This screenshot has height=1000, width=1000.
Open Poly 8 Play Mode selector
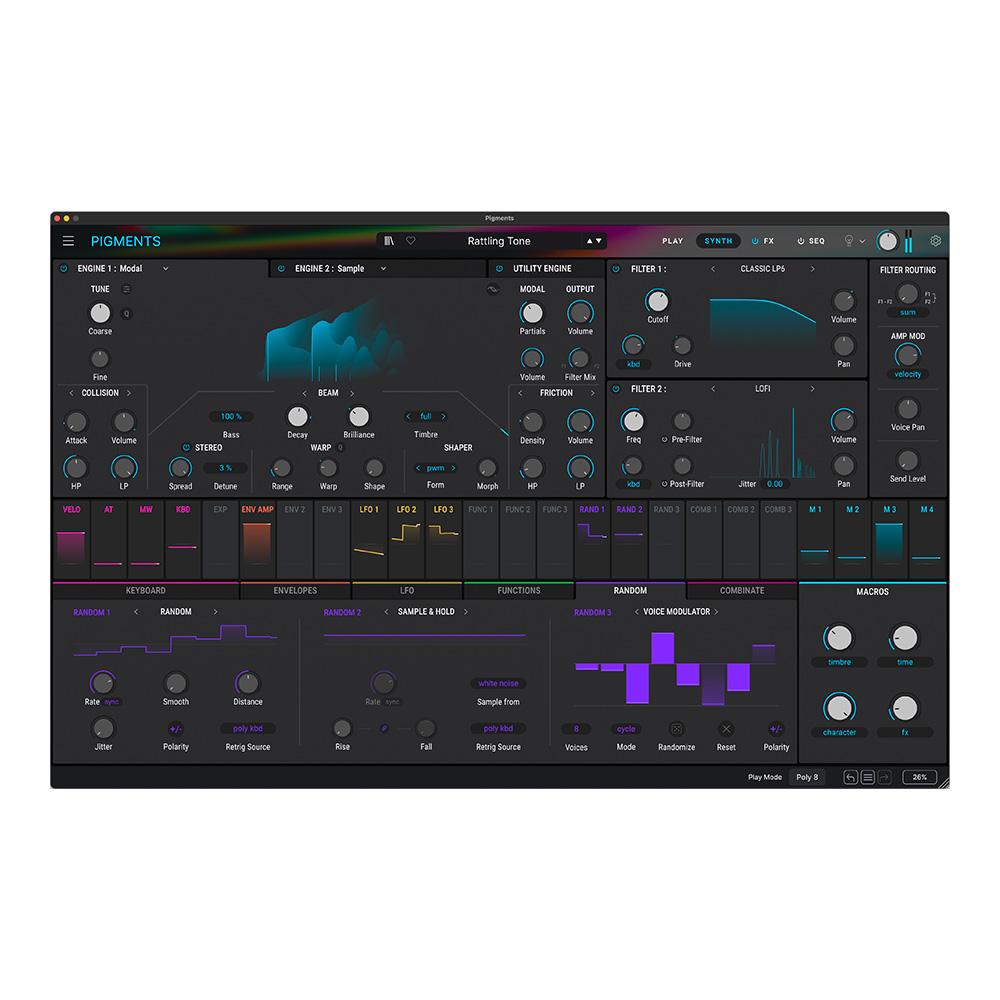[x=807, y=777]
